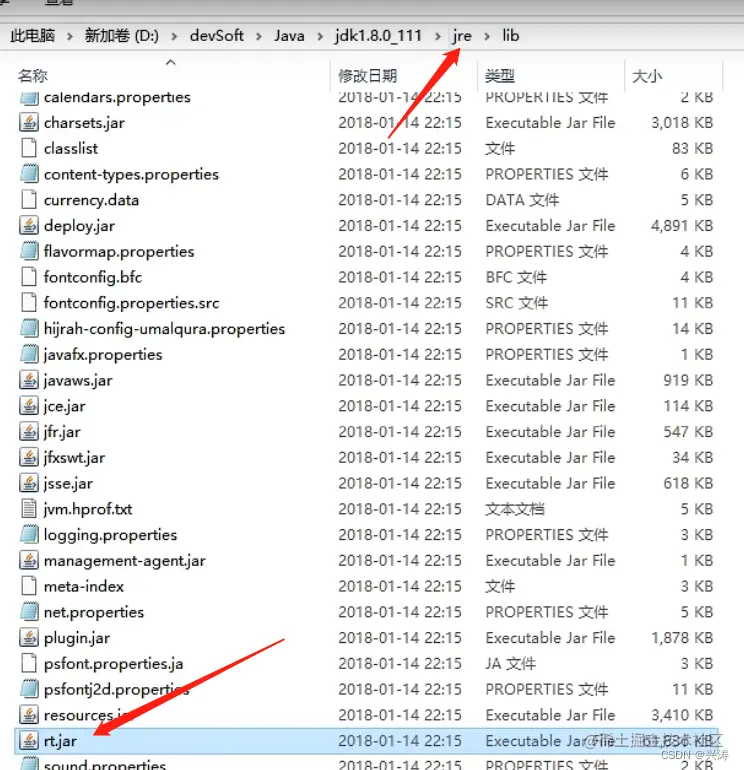Image resolution: width=744 pixels, height=770 pixels.
Task: Sort by 大小 column header
Action: 647,76
